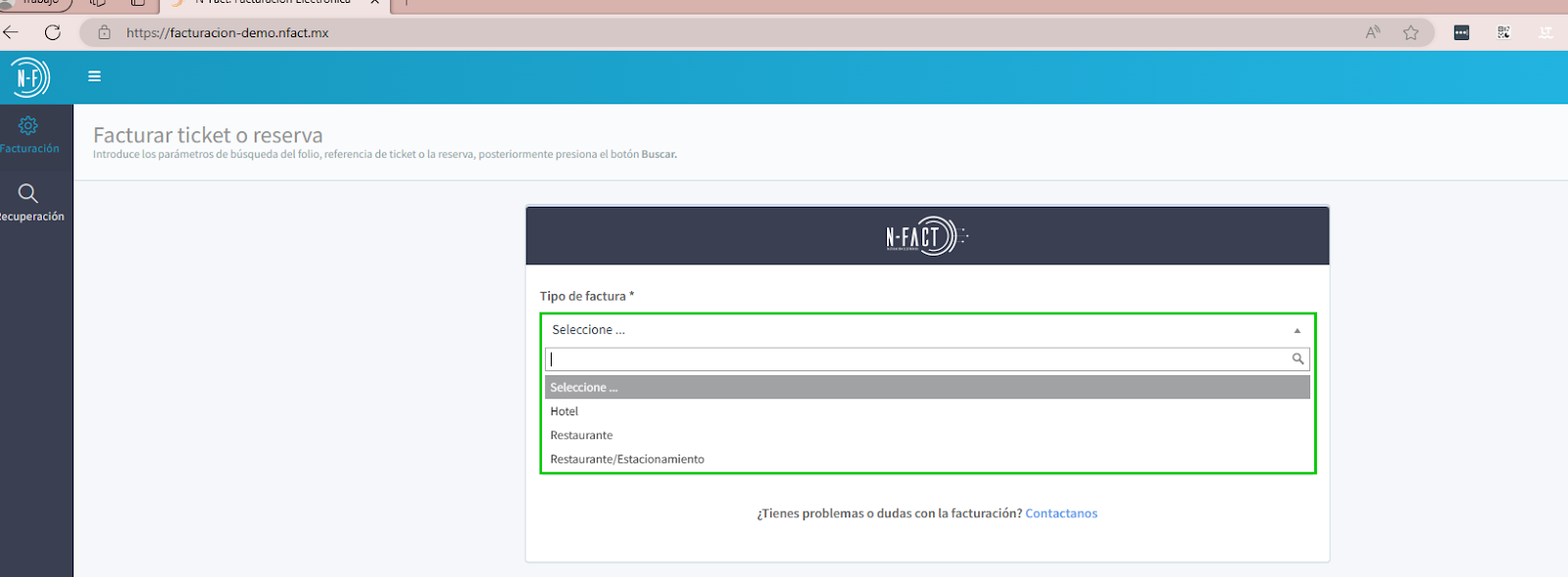Screen dimensions: 1568x577
Task: Click the Contactanos link
Action: click(1061, 513)
